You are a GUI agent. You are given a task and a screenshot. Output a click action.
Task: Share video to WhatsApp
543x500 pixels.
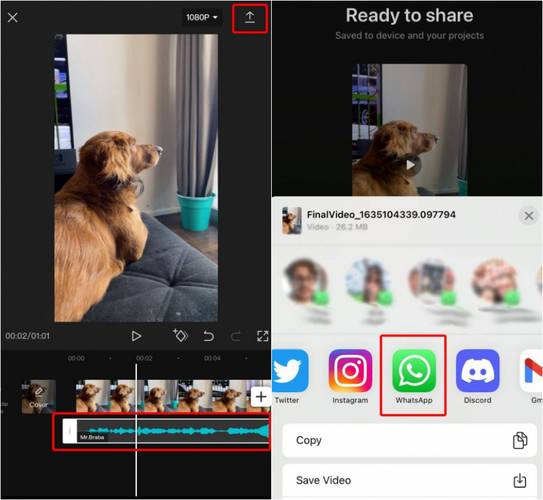point(414,376)
